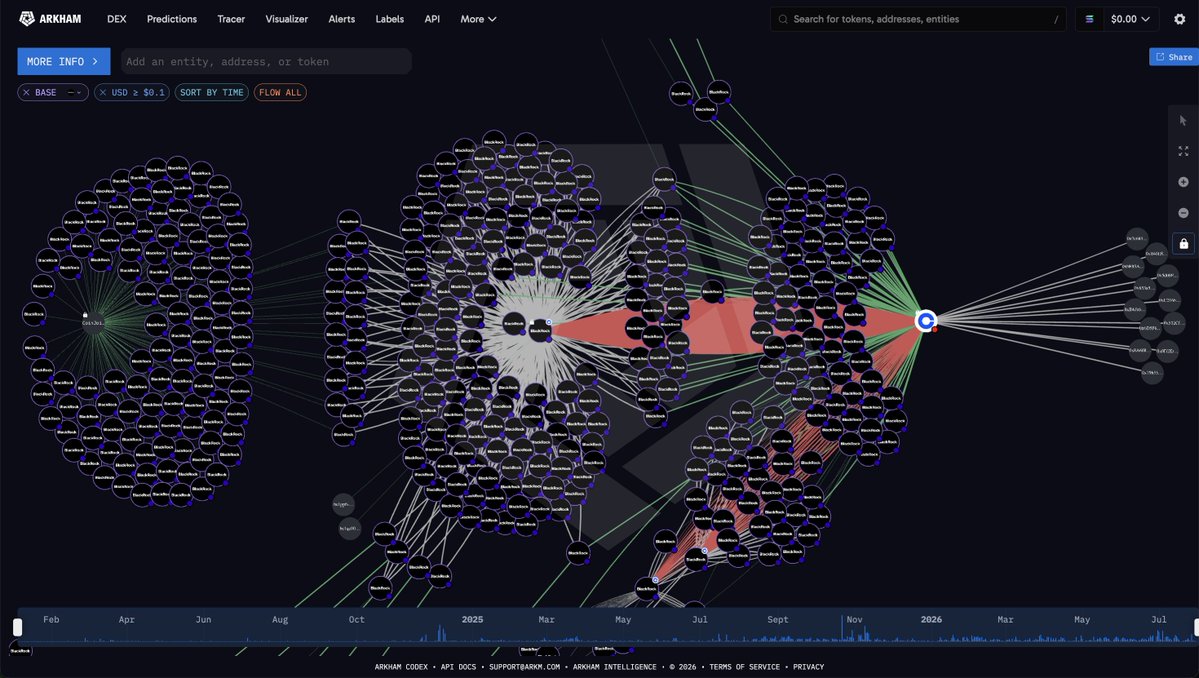The image size is (1199, 678).
Task: Click the fit-to-screen expand icon
Action: (1183, 151)
